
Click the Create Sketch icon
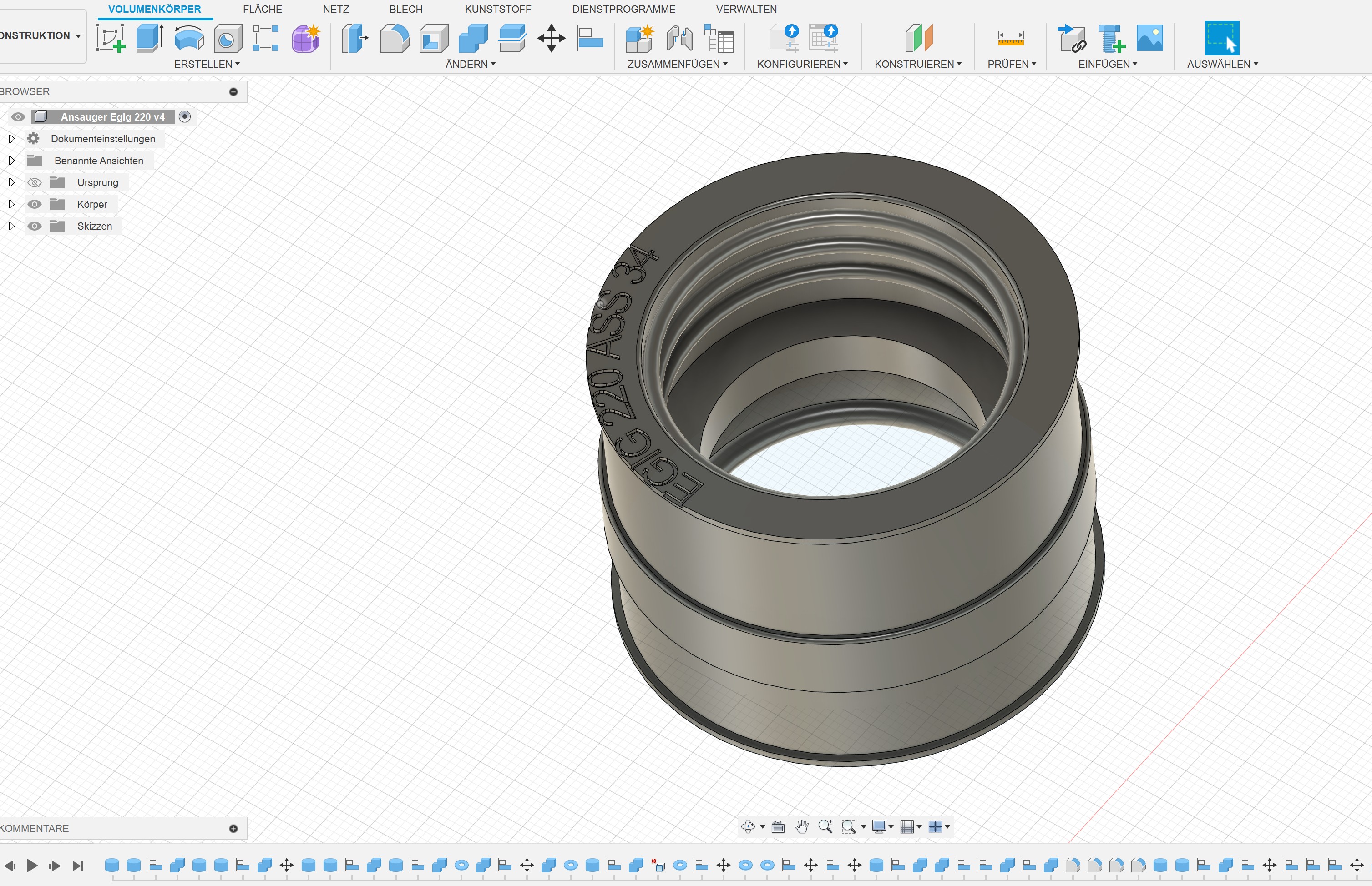111,38
